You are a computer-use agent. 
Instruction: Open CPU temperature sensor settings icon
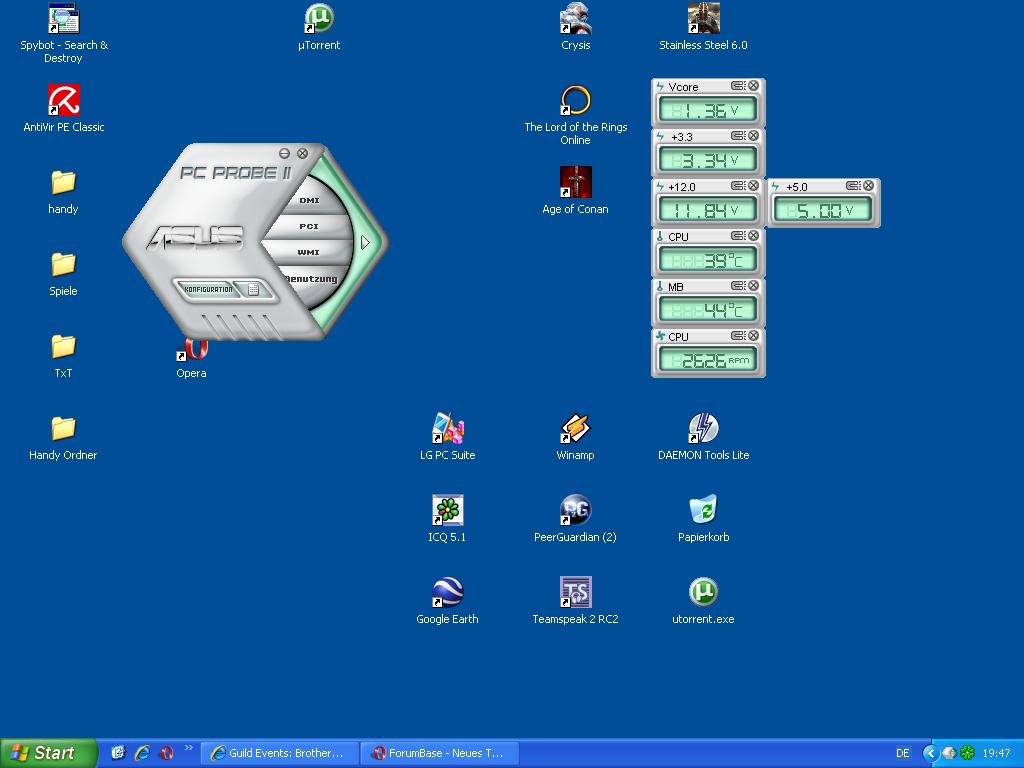point(738,236)
